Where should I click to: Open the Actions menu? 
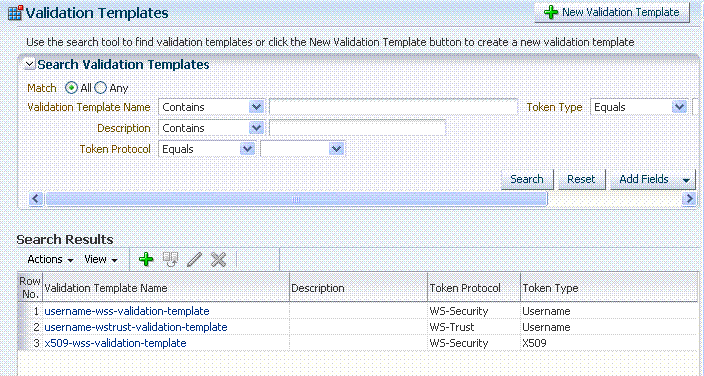click(x=50, y=259)
